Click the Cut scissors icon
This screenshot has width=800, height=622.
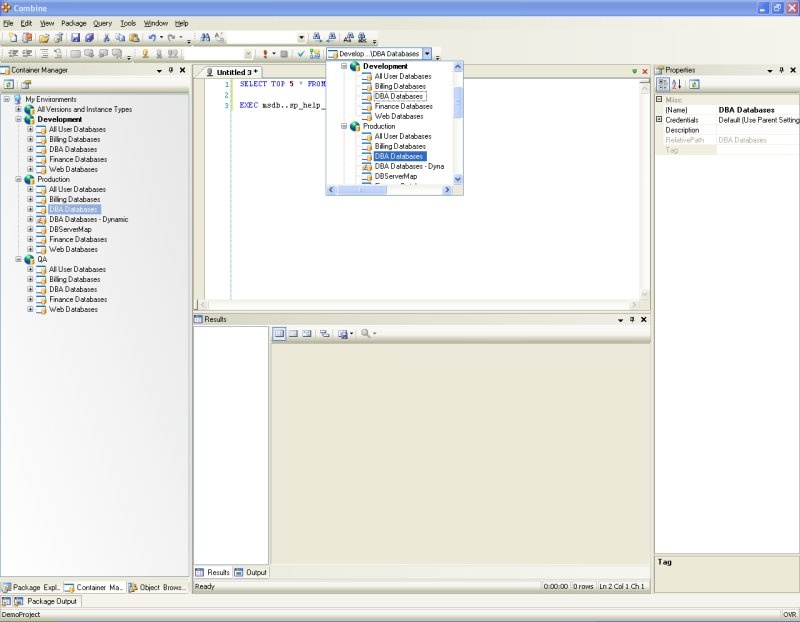pyautogui.click(x=106, y=38)
